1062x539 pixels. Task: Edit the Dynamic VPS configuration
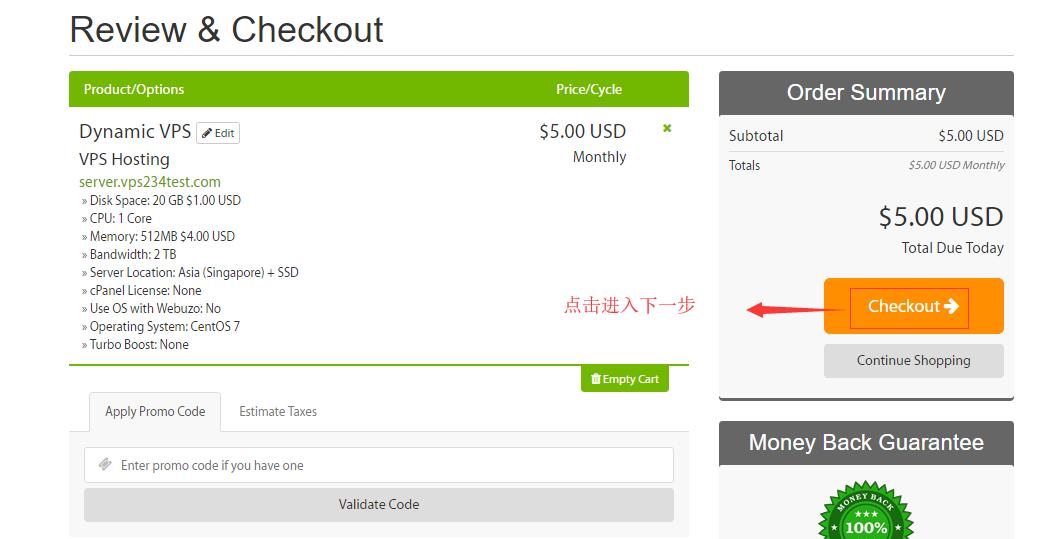[x=218, y=133]
